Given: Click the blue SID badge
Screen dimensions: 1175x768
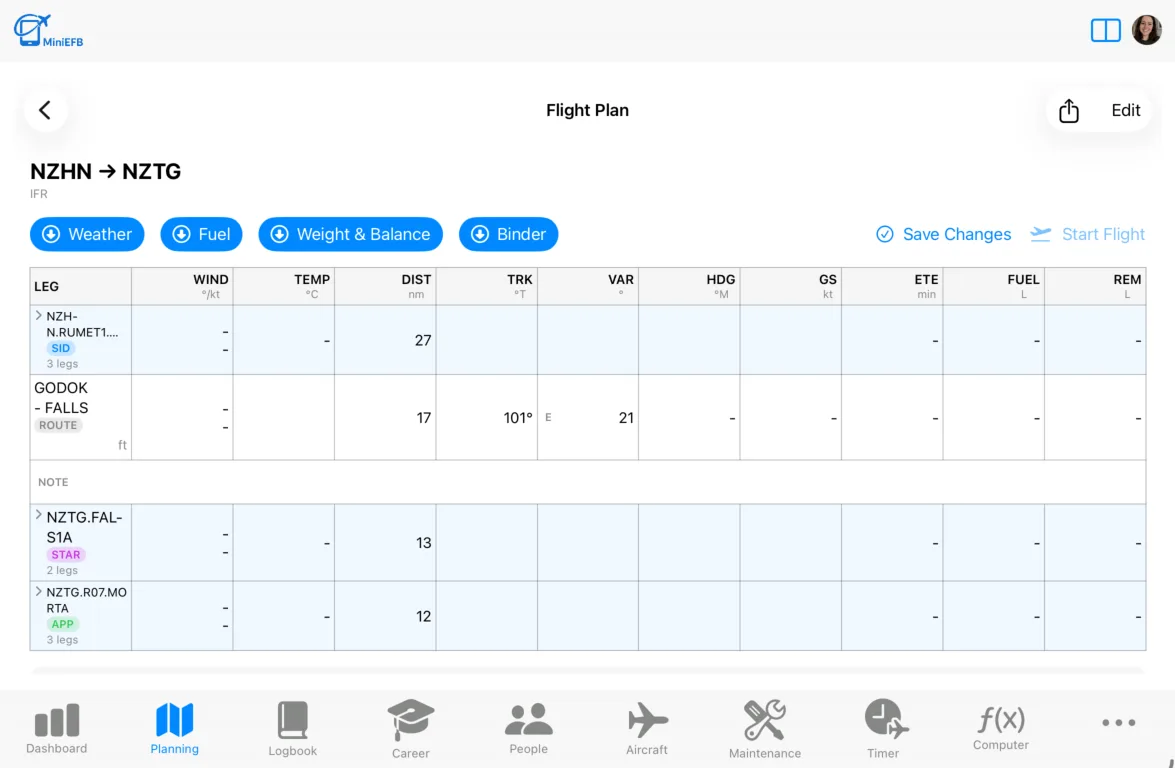Looking at the screenshot, I should [61, 348].
